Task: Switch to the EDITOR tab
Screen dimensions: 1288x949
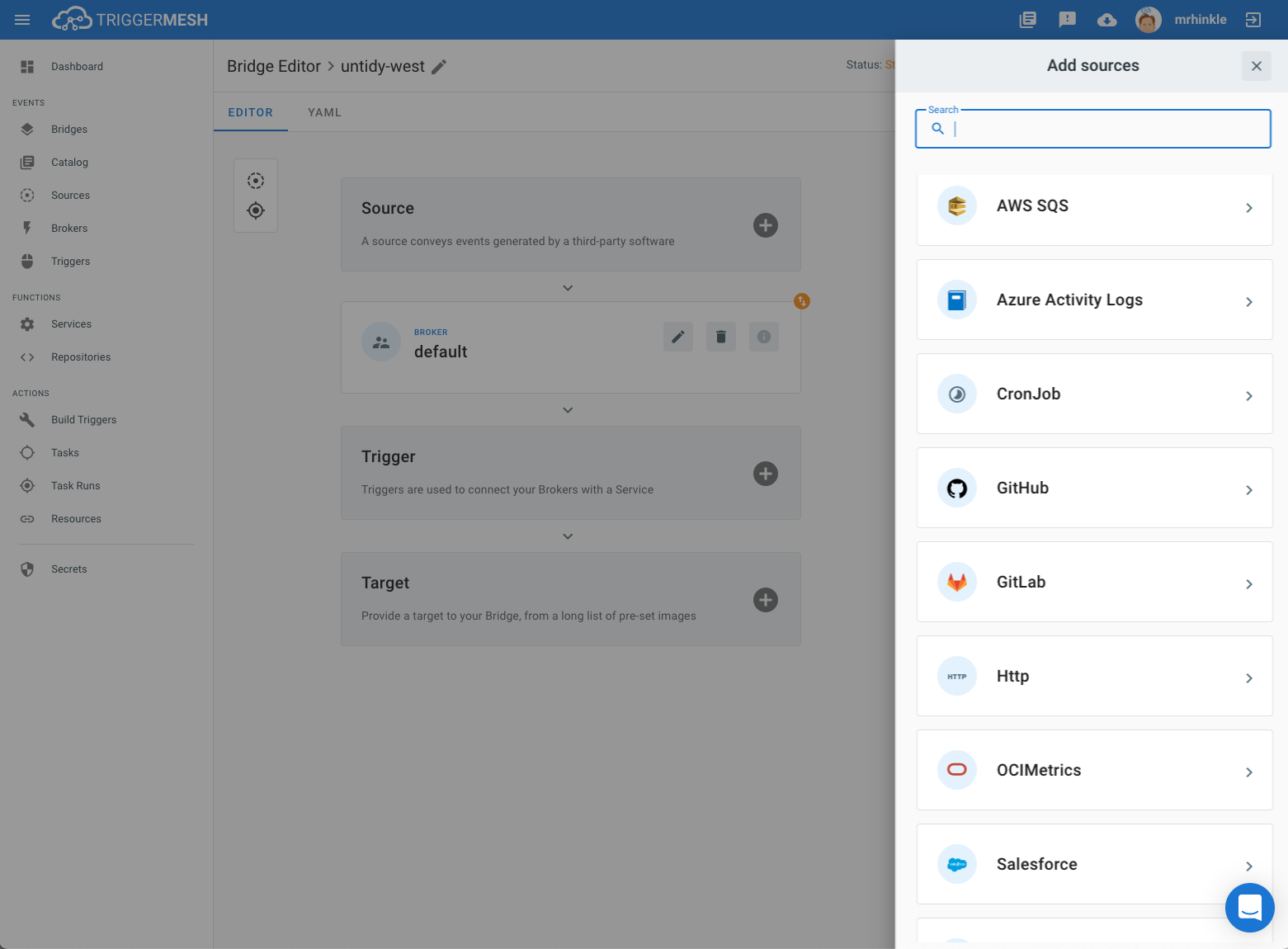Action: (251, 112)
